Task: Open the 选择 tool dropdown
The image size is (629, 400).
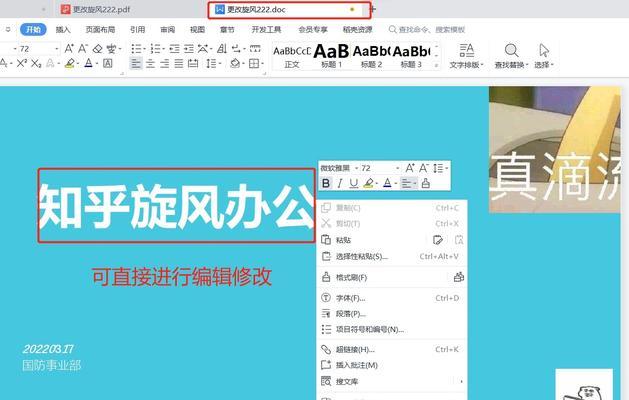Action: click(544, 56)
